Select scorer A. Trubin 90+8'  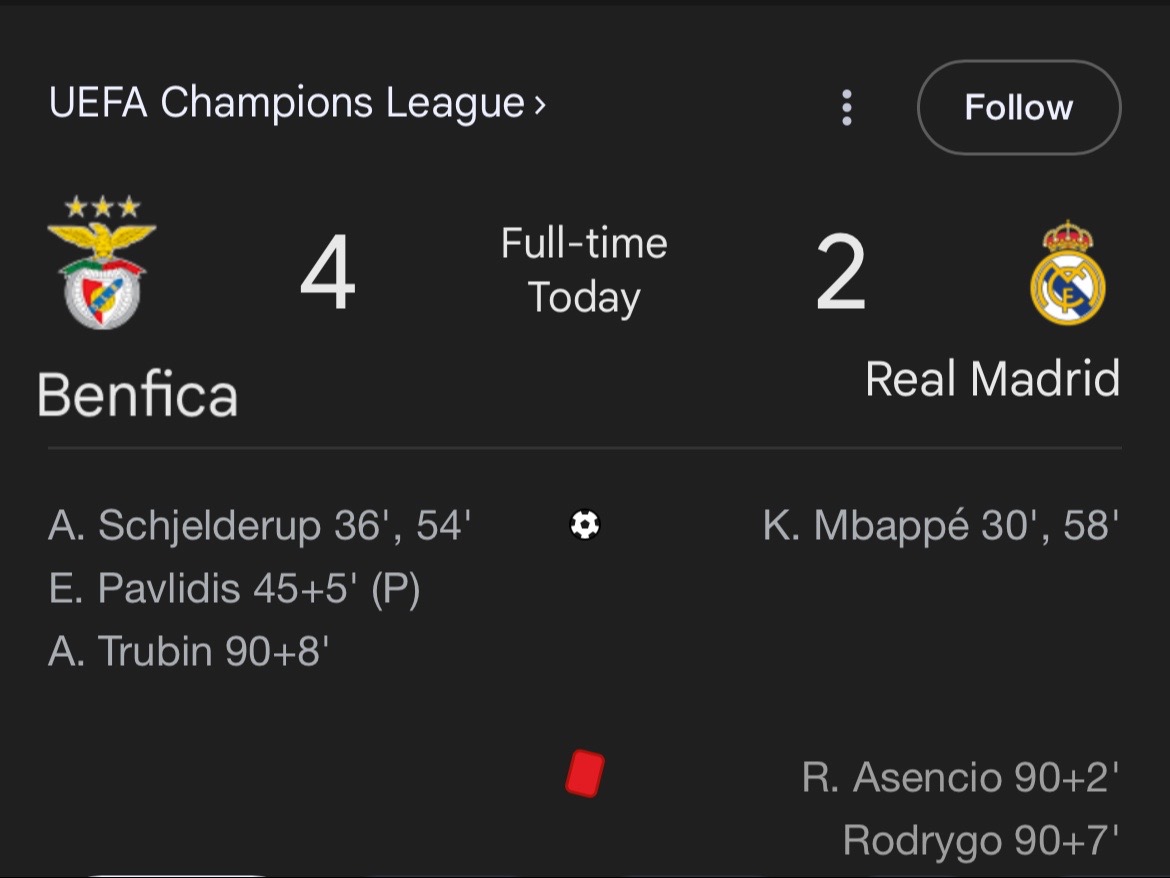pos(188,651)
